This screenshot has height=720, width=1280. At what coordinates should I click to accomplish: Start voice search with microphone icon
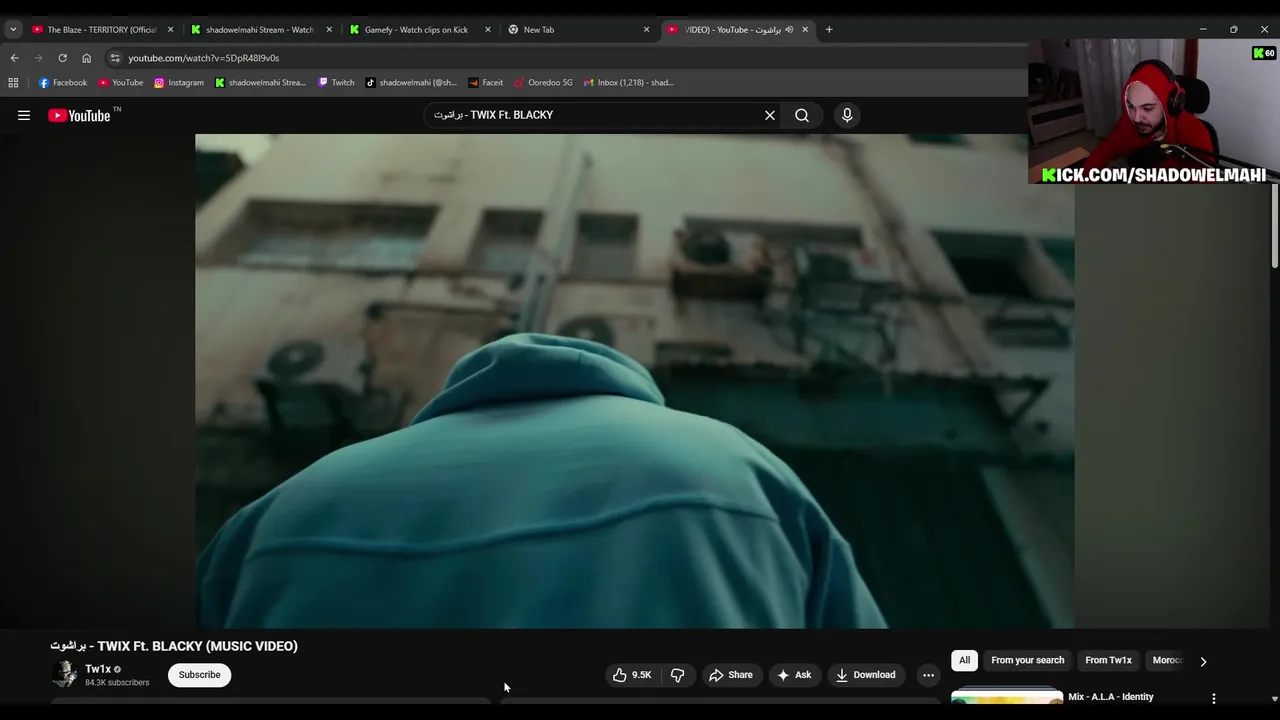[x=847, y=115]
